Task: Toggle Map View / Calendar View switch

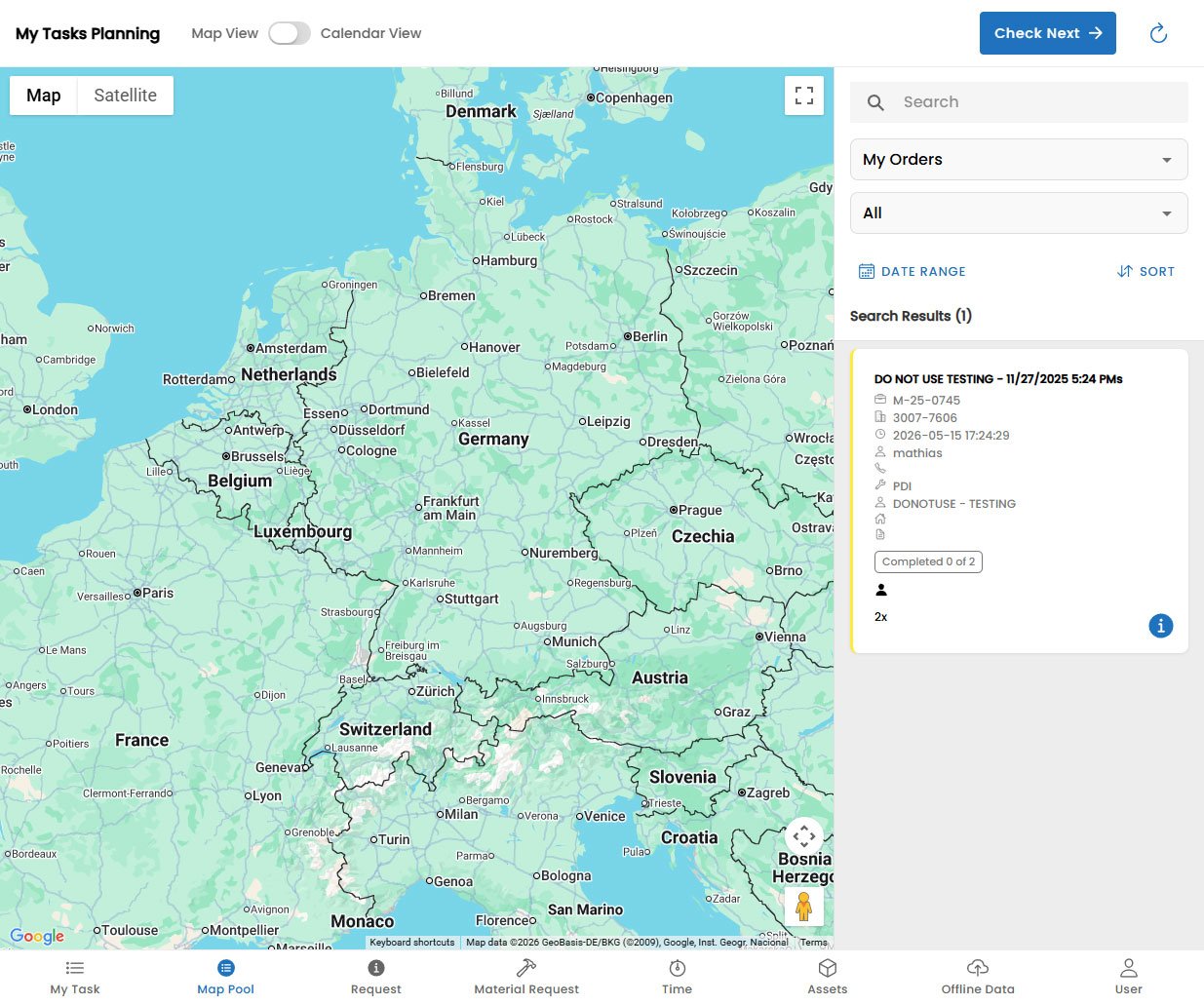Action: pos(290,33)
